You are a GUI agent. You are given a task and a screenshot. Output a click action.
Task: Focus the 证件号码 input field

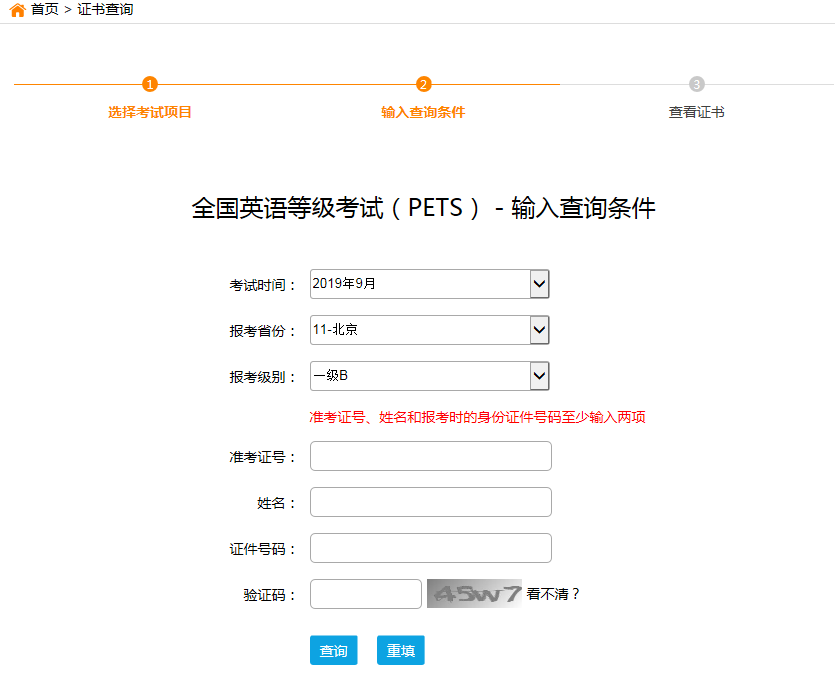click(x=431, y=548)
